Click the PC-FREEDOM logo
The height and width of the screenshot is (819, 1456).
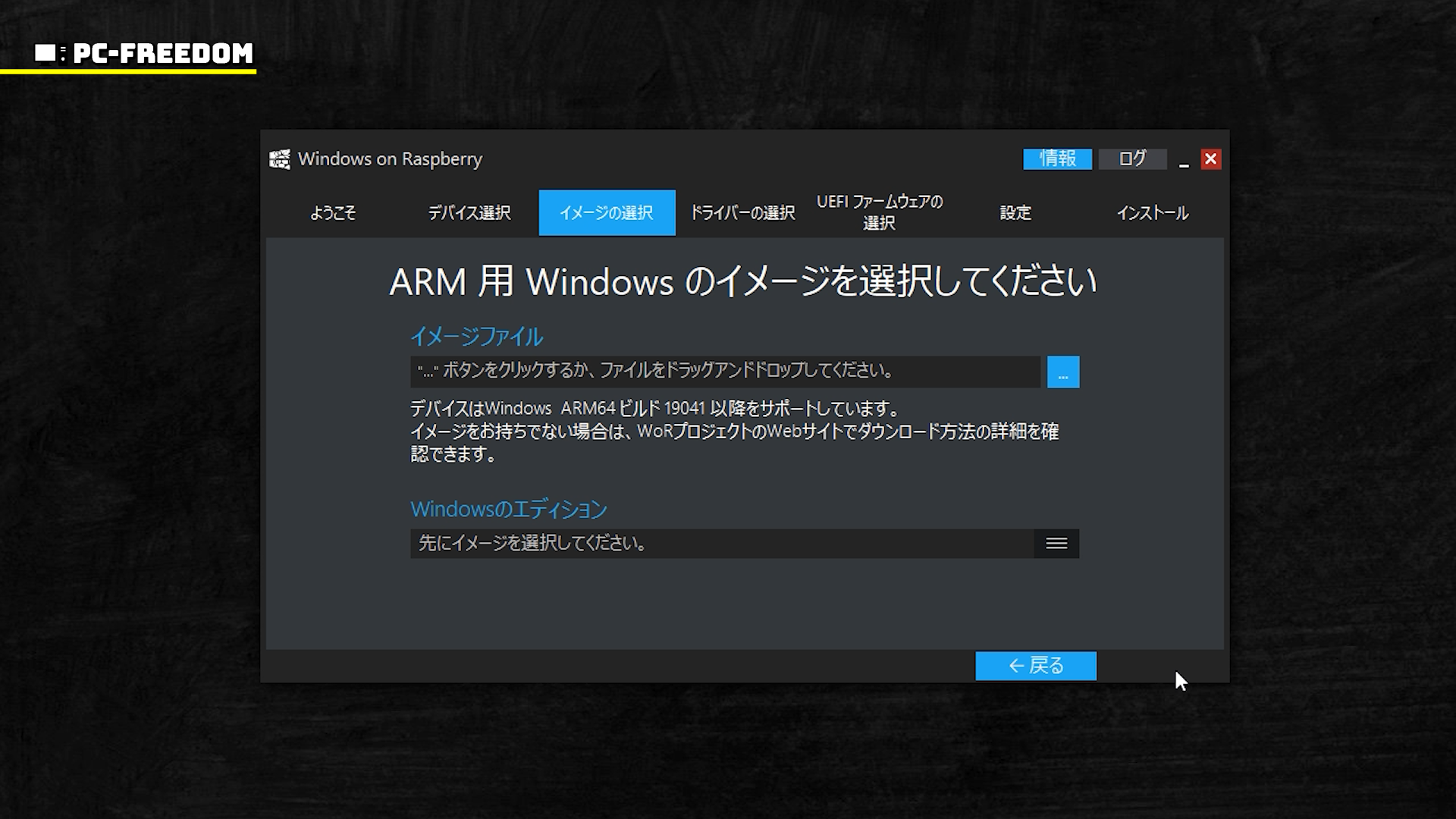coord(144,53)
